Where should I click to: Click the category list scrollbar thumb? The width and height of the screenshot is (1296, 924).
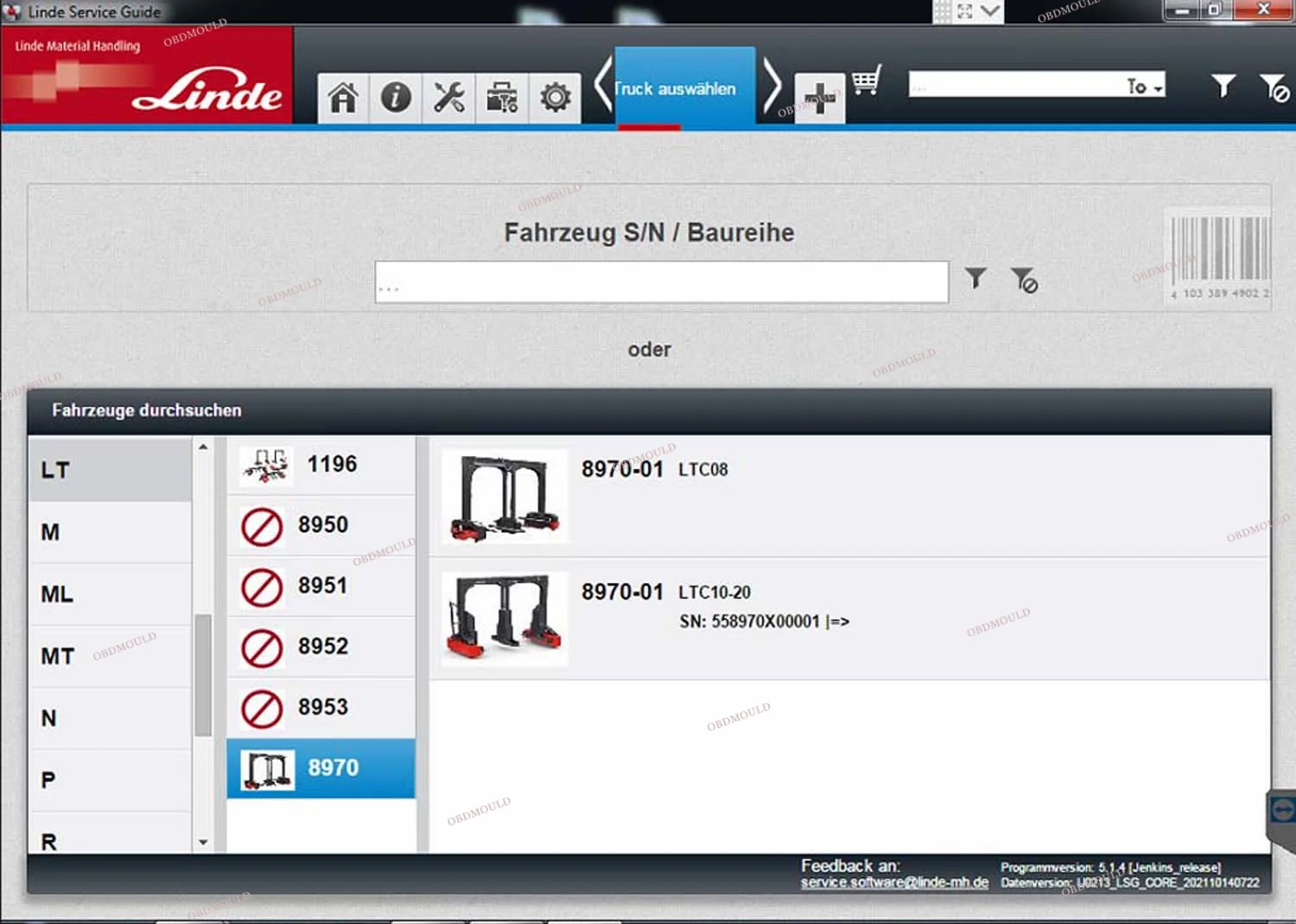click(203, 675)
